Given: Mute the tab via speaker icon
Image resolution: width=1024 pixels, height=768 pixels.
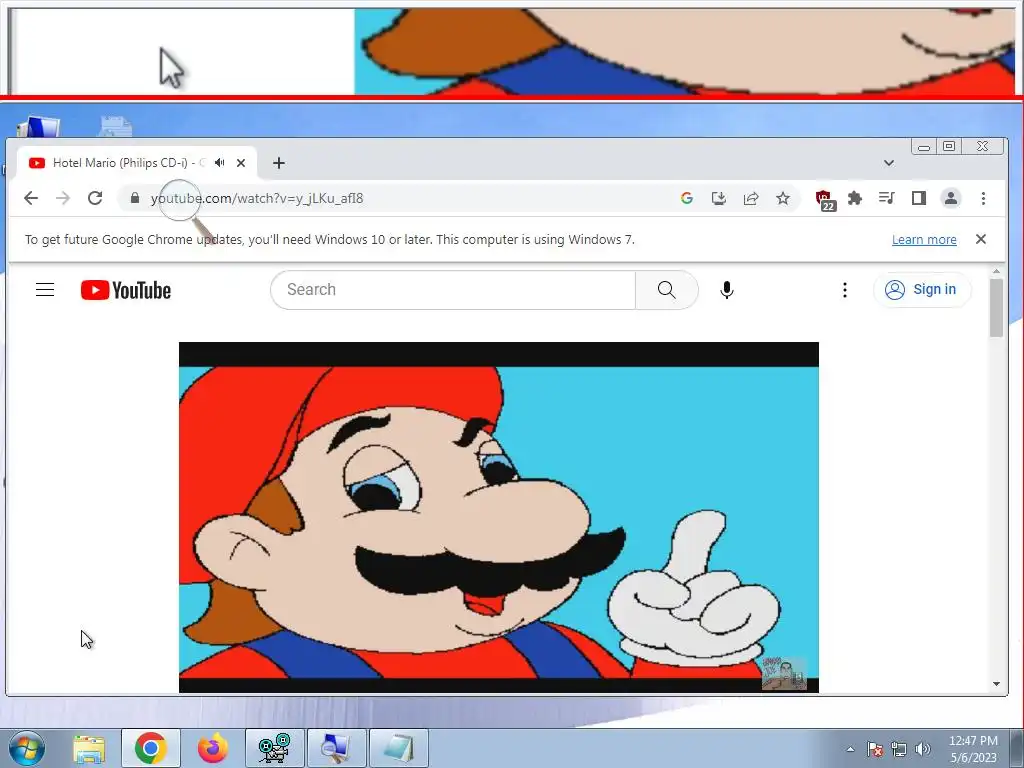Looking at the screenshot, I should (x=219, y=163).
